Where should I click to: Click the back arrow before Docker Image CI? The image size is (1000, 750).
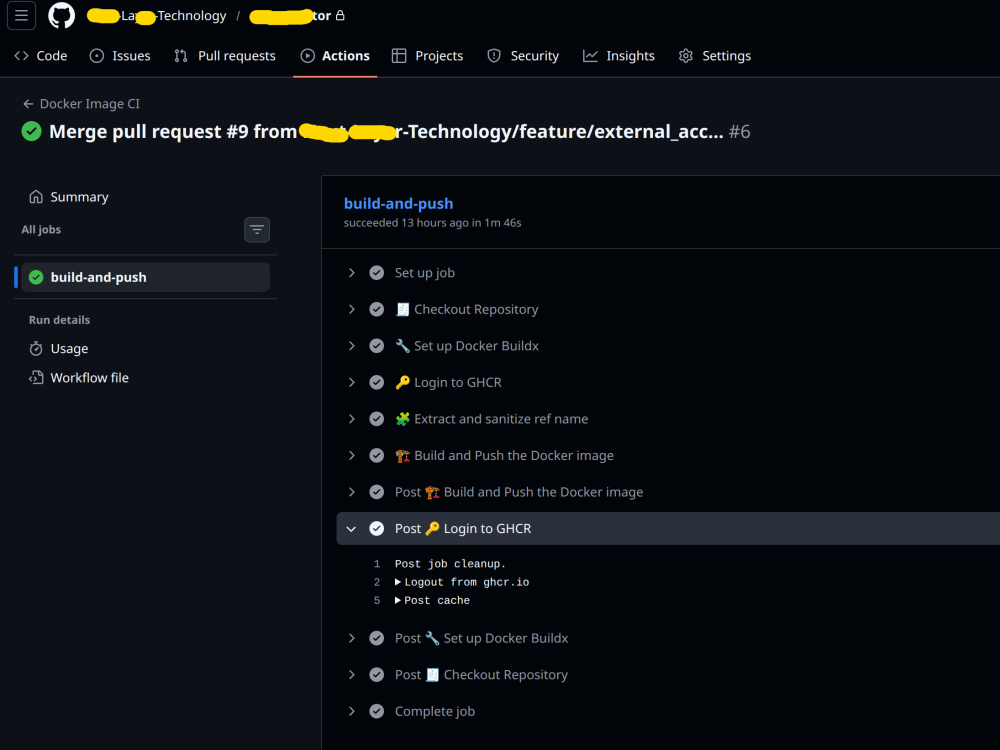pyautogui.click(x=28, y=104)
